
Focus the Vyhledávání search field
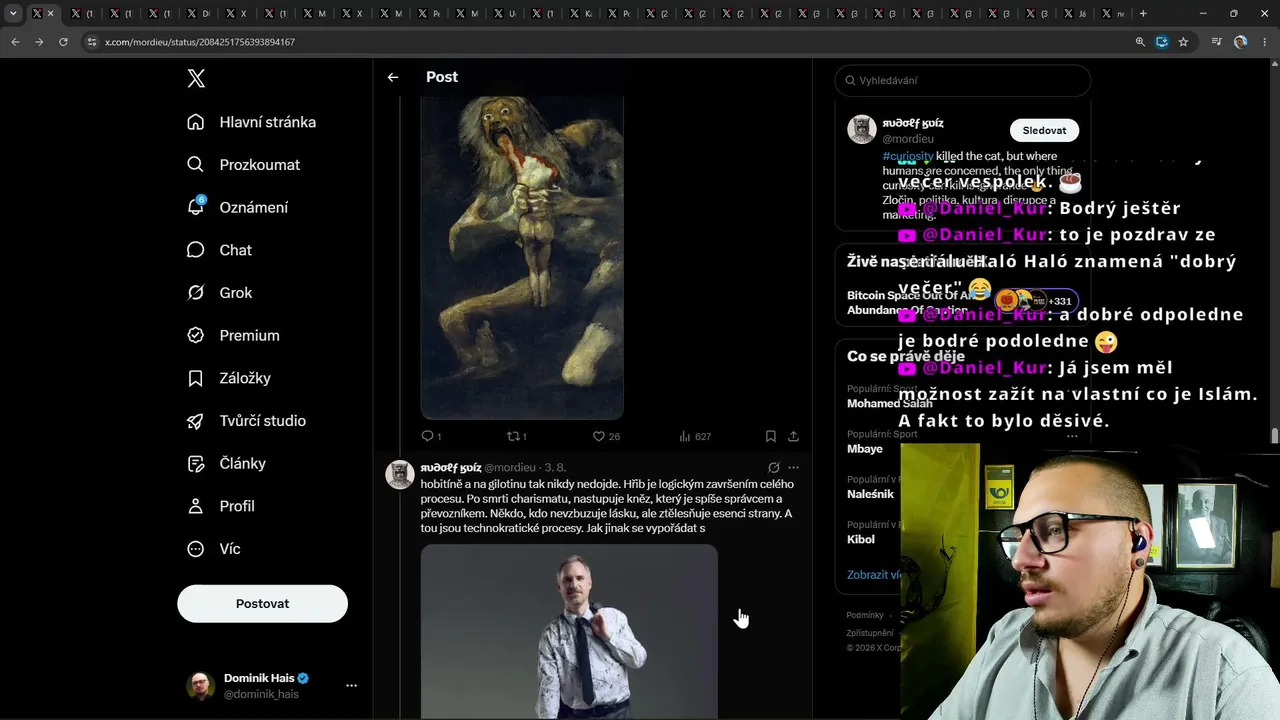pos(963,80)
